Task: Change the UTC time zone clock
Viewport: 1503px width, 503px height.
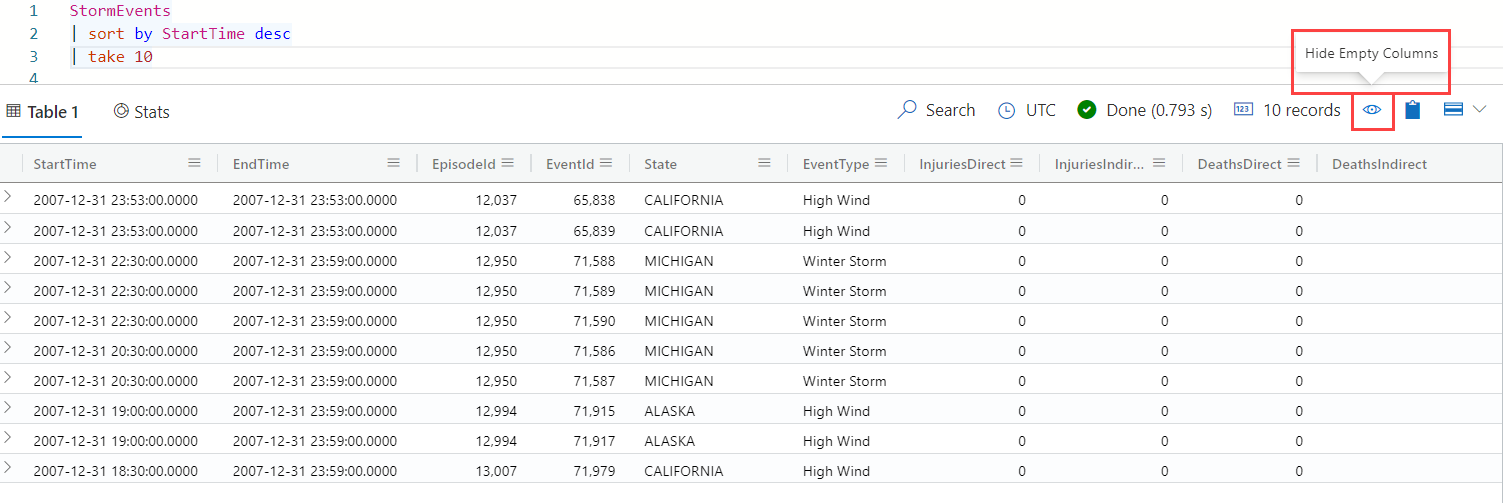Action: point(1007,110)
